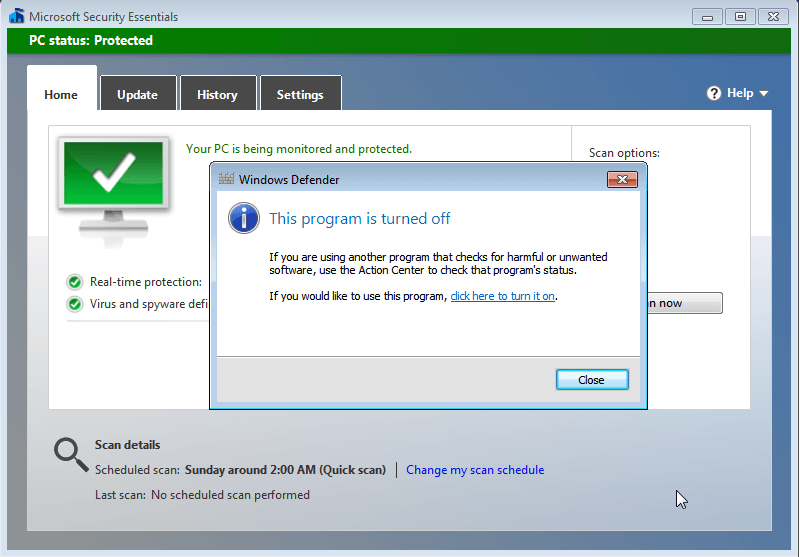
Task: Click the 'Scan options:' label
Action: point(624,153)
